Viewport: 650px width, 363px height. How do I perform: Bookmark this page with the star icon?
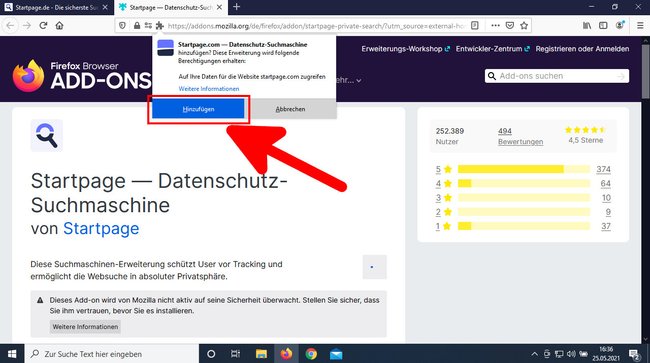click(x=524, y=26)
